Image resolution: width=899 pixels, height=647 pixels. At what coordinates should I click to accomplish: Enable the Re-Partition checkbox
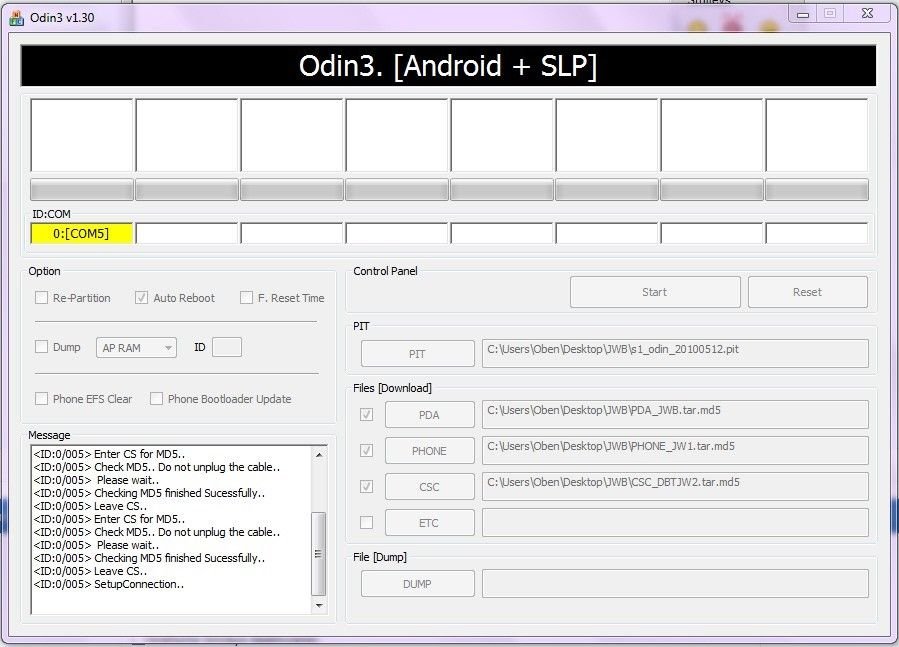[41, 298]
